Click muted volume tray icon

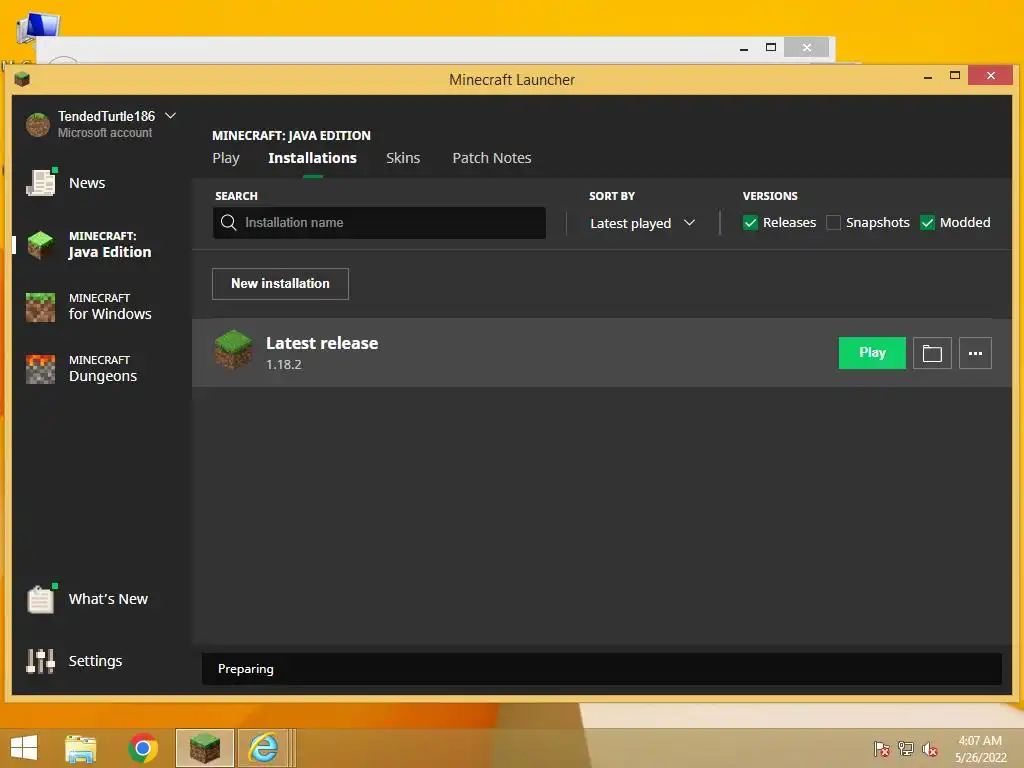[x=930, y=749]
